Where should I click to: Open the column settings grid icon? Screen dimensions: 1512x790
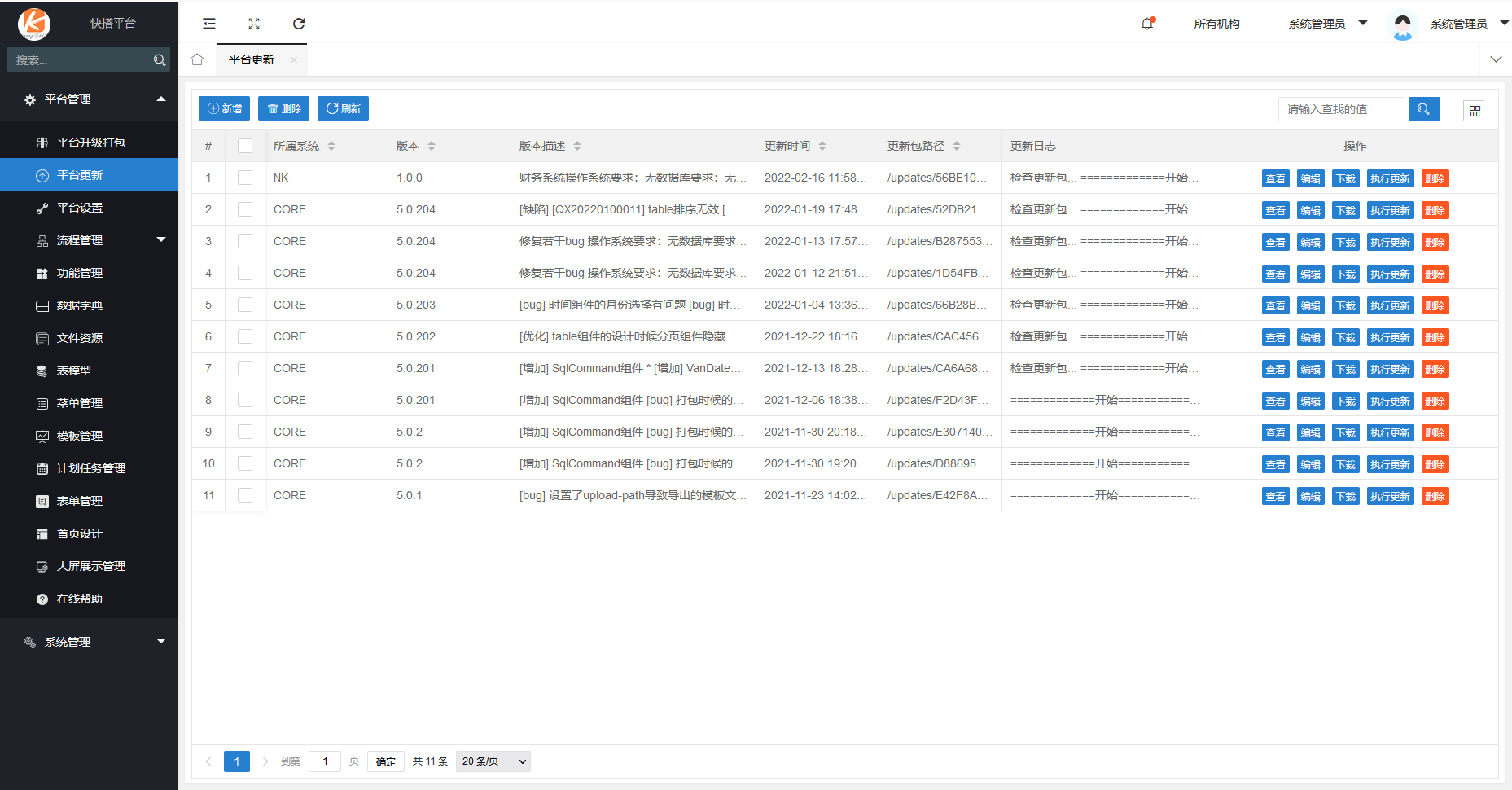point(1474,111)
